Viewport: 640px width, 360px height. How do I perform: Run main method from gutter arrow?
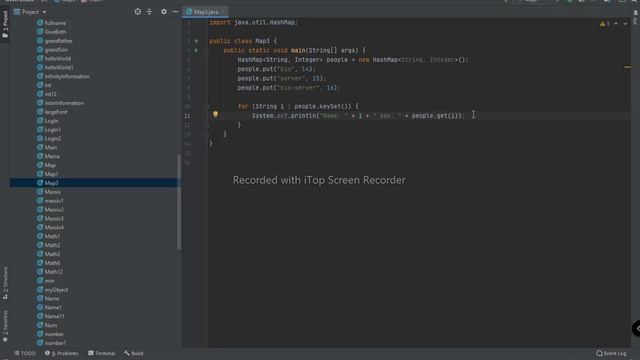click(x=196, y=50)
